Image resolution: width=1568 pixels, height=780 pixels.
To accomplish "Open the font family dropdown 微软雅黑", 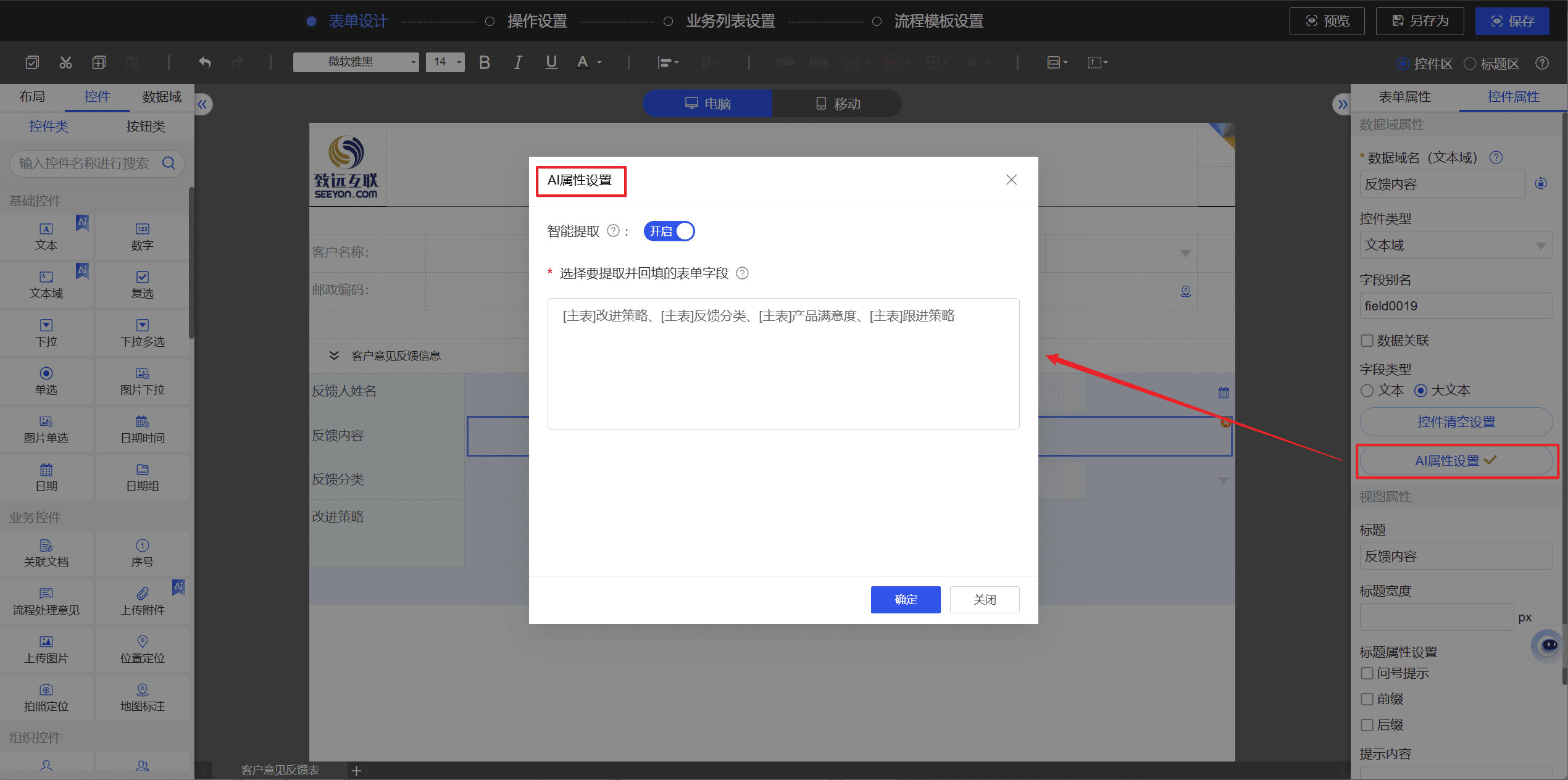I will pos(356,62).
